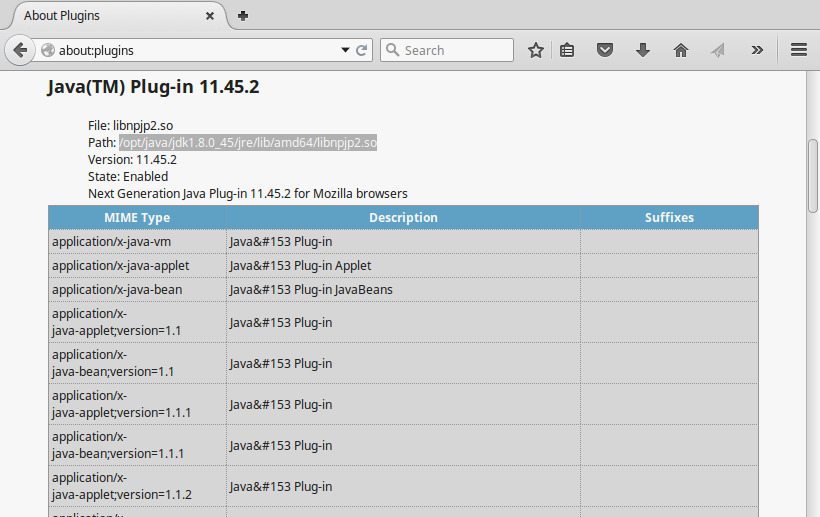Click the Suffixes column header
The height and width of the screenshot is (517, 820).
tap(669, 217)
